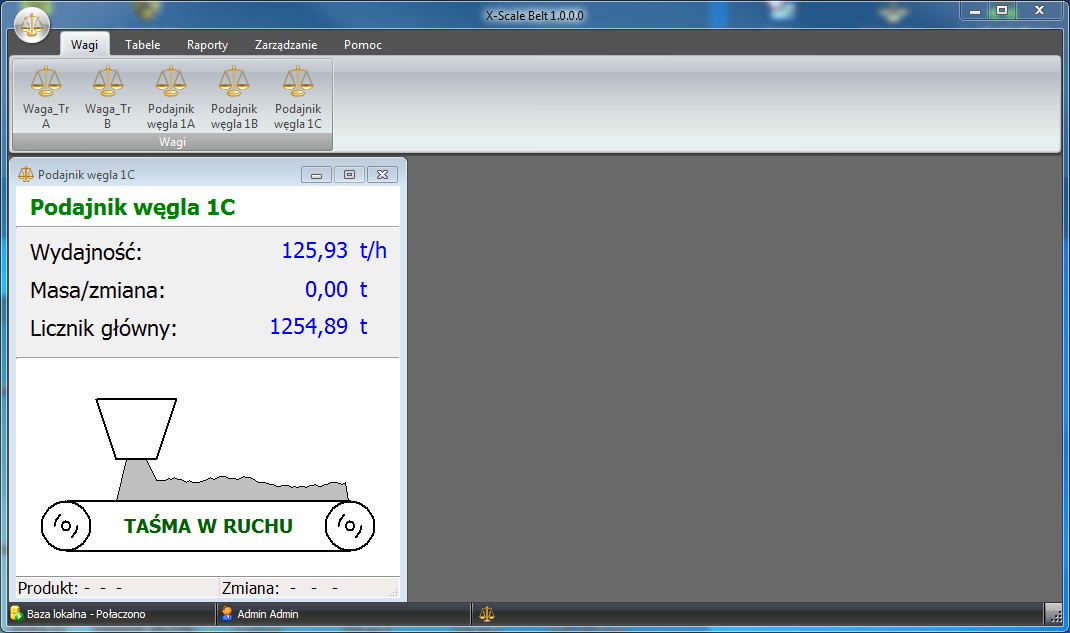Click the Baza lokalna database status icon
This screenshot has height=633, width=1070.
pyautogui.click(x=17, y=614)
